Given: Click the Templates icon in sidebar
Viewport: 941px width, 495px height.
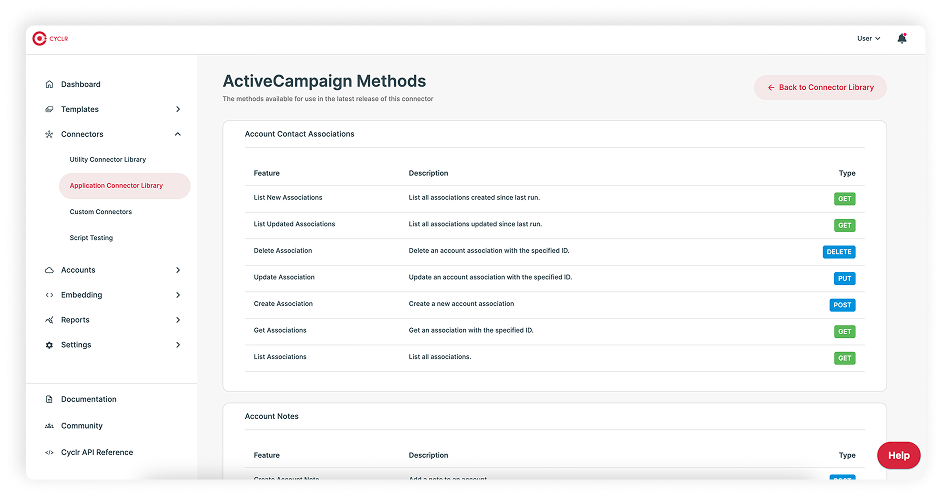Looking at the screenshot, I should pos(49,109).
